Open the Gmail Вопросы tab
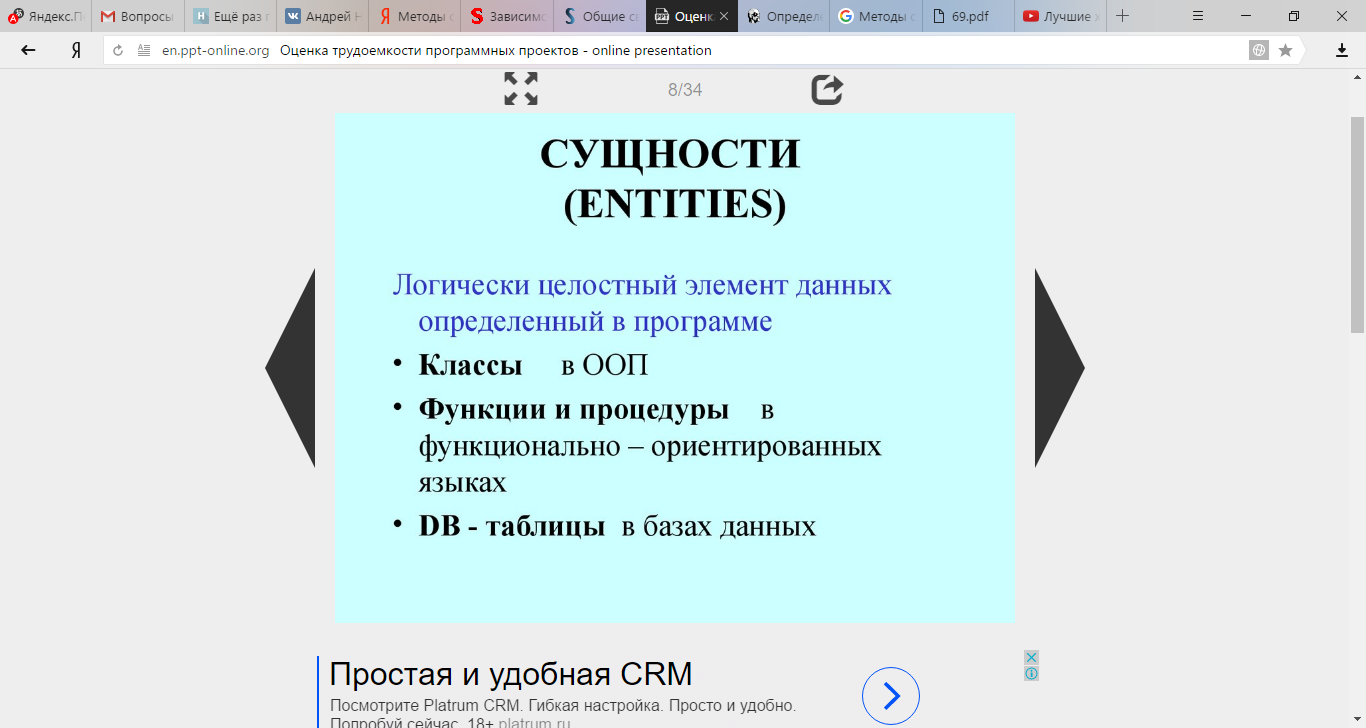Viewport: 1366px width, 728px height. 138,16
